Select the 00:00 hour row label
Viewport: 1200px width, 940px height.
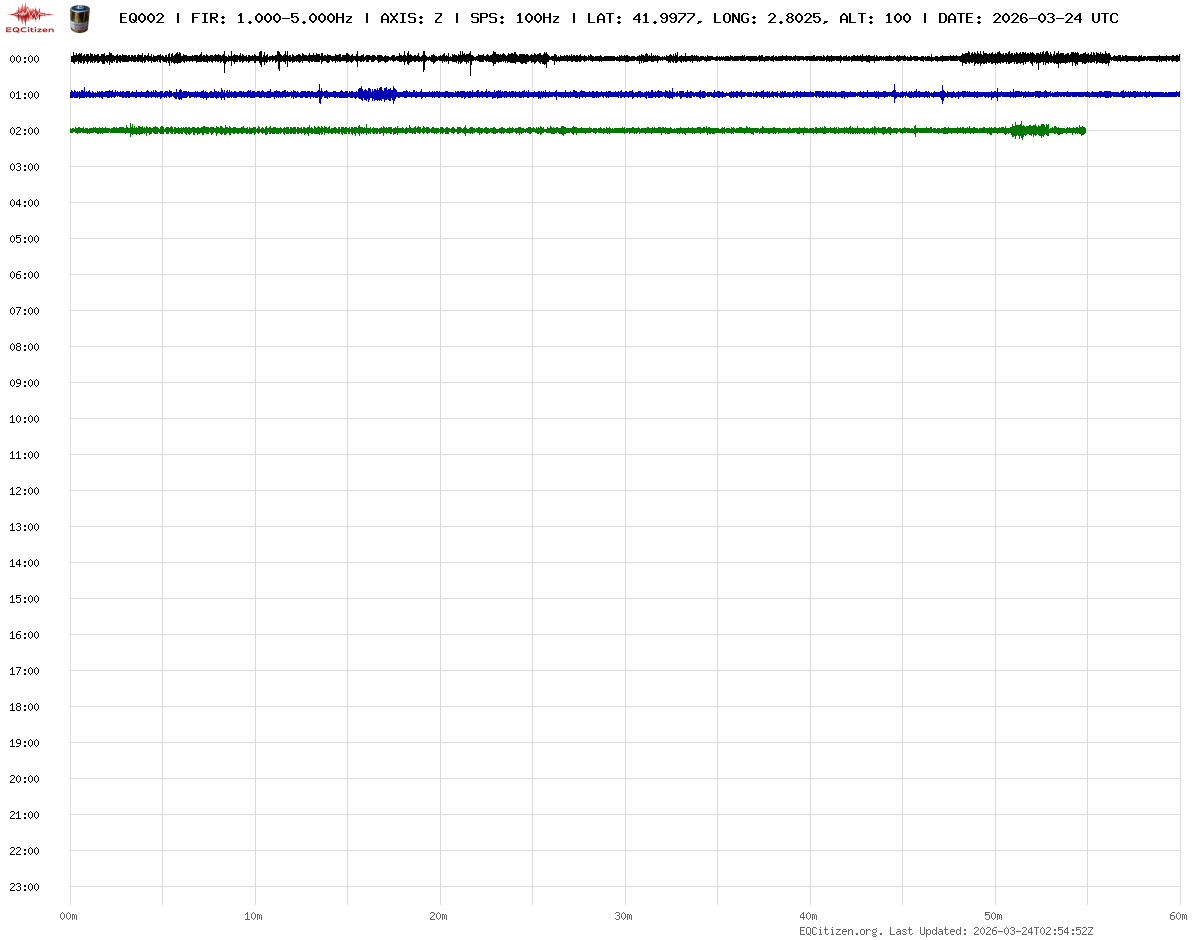[x=24, y=59]
